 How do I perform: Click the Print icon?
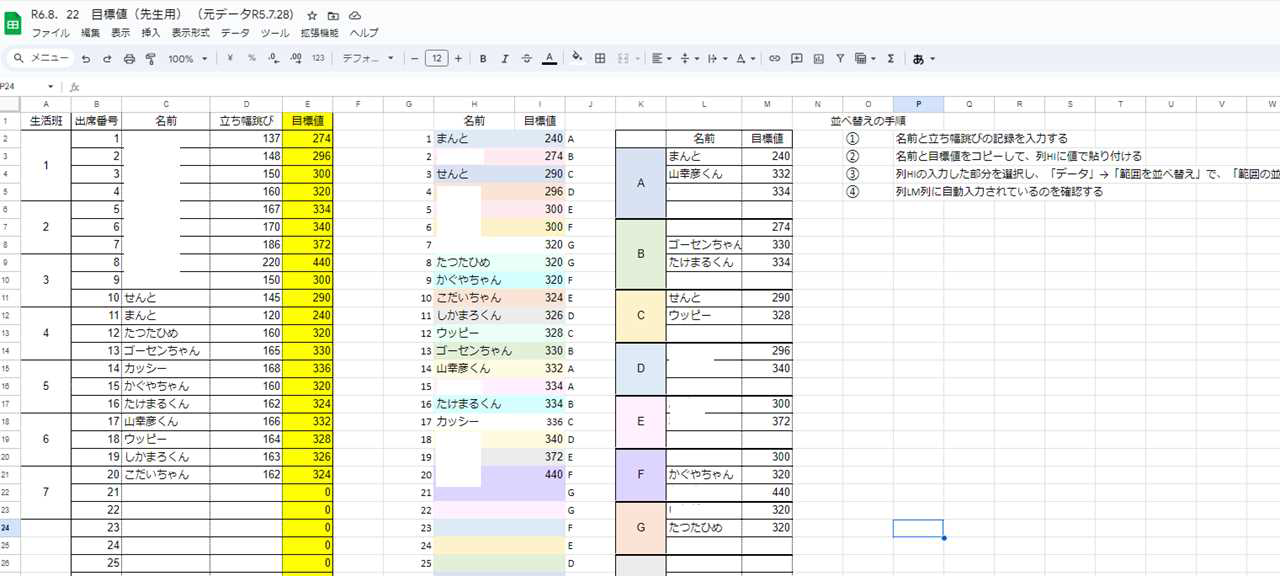129,59
